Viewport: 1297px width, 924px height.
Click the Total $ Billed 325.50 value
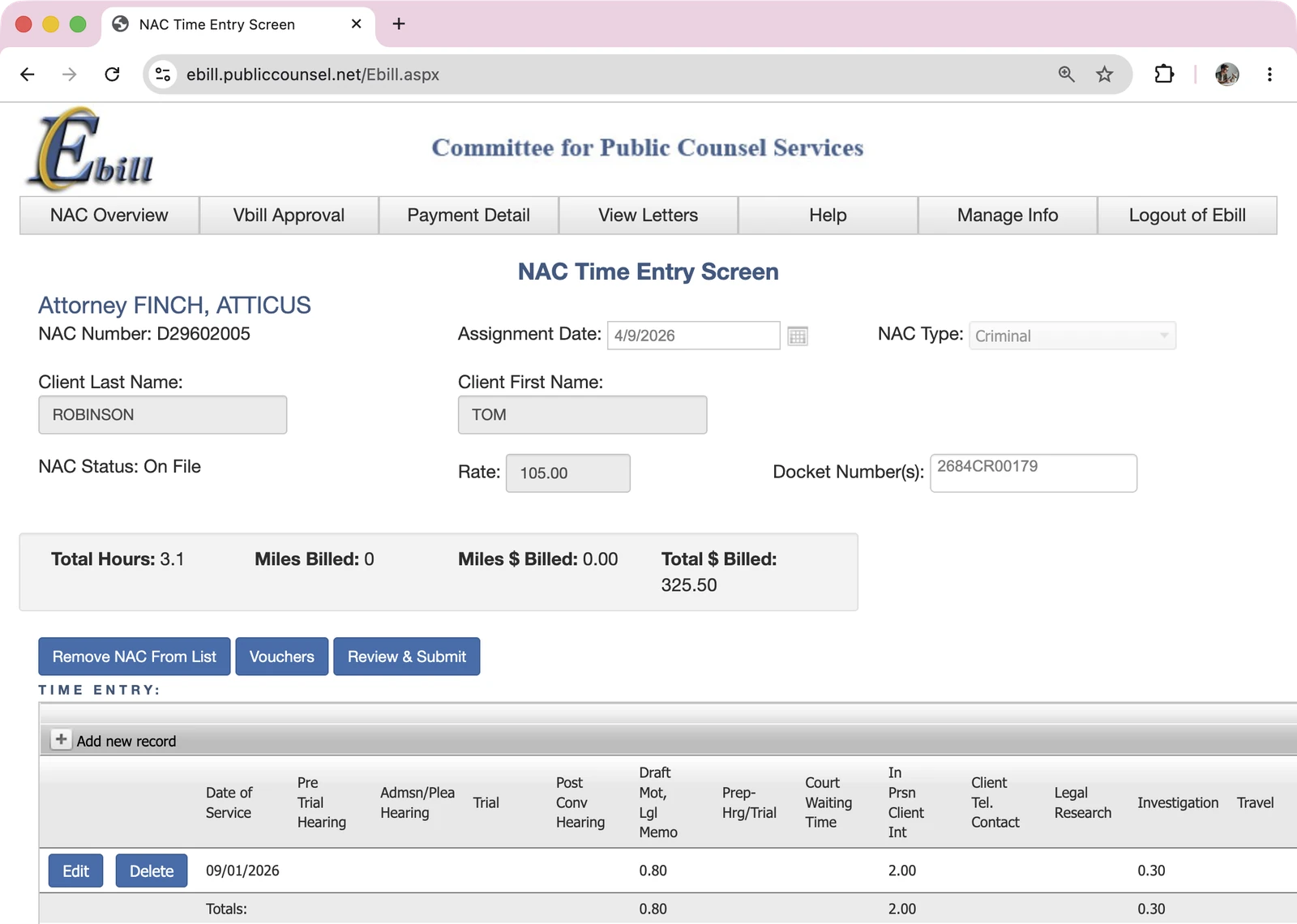pyautogui.click(x=689, y=585)
